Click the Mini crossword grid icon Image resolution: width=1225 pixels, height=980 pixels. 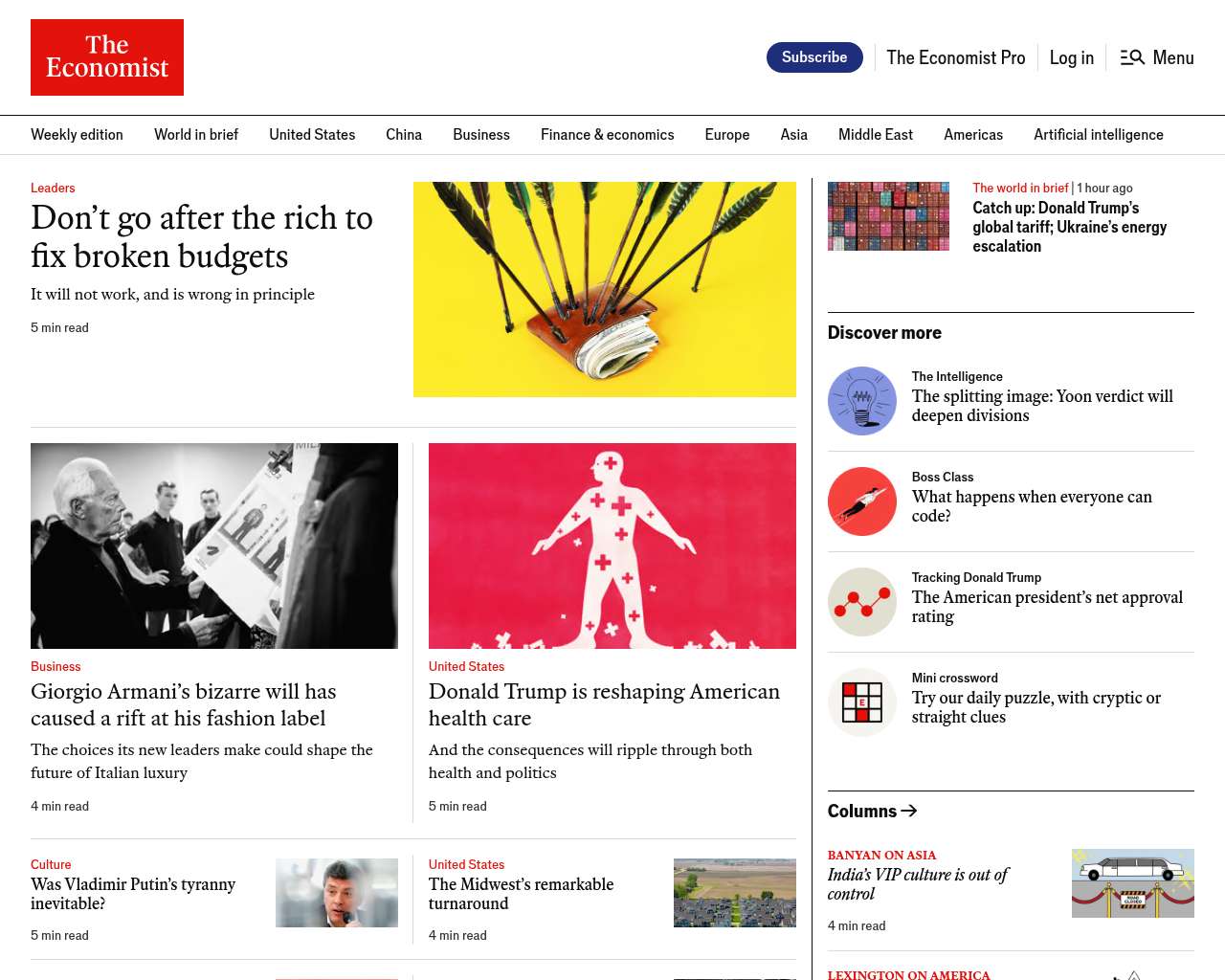pyautogui.click(x=862, y=702)
